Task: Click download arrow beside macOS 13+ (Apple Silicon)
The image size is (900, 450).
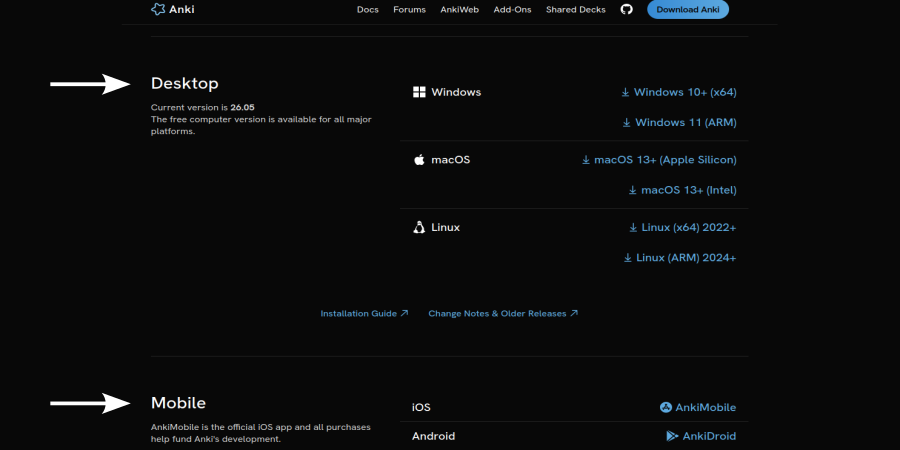Action: [x=585, y=160]
